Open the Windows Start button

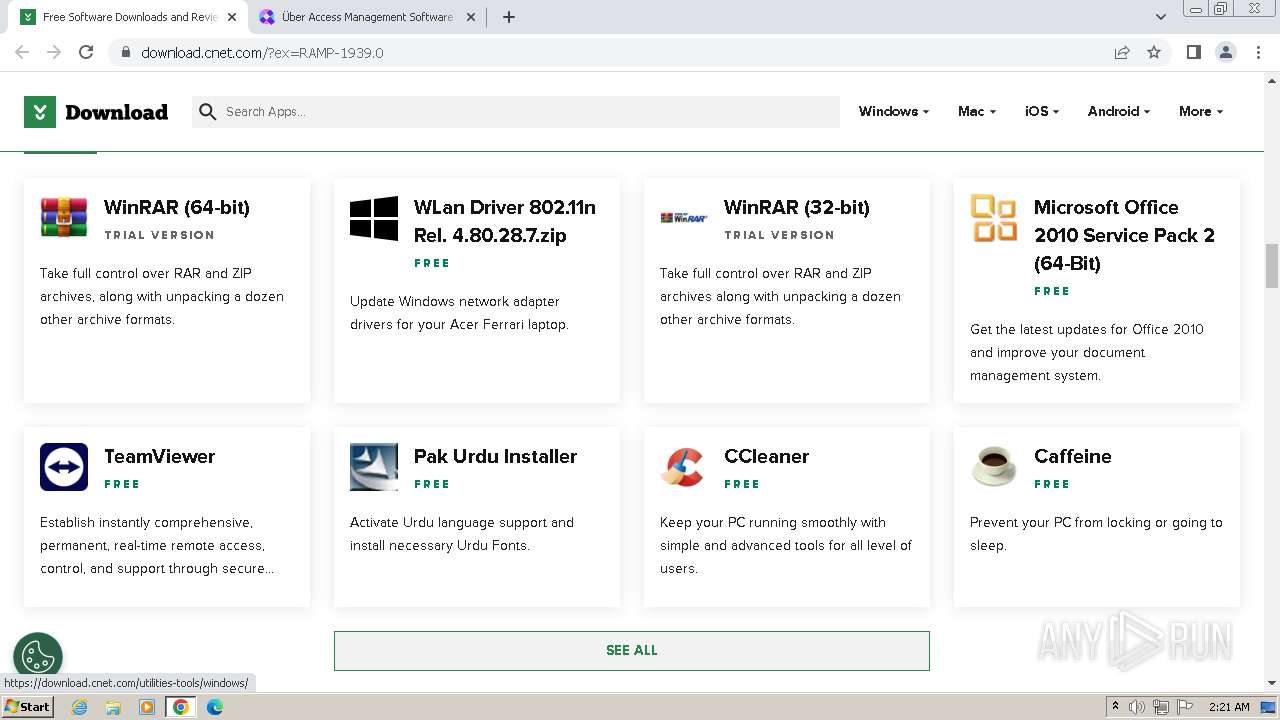tap(28, 707)
